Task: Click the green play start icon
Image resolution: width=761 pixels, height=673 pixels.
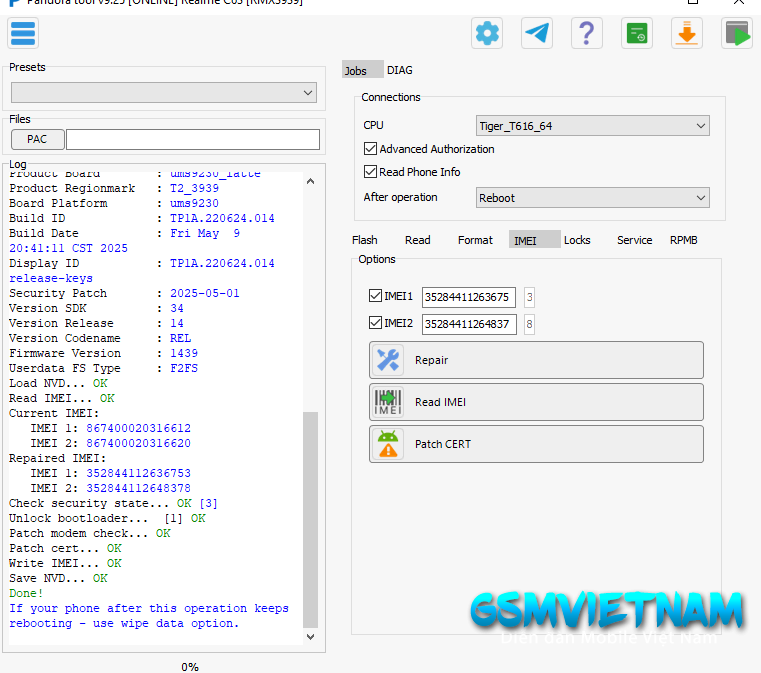Action: [x=737, y=33]
